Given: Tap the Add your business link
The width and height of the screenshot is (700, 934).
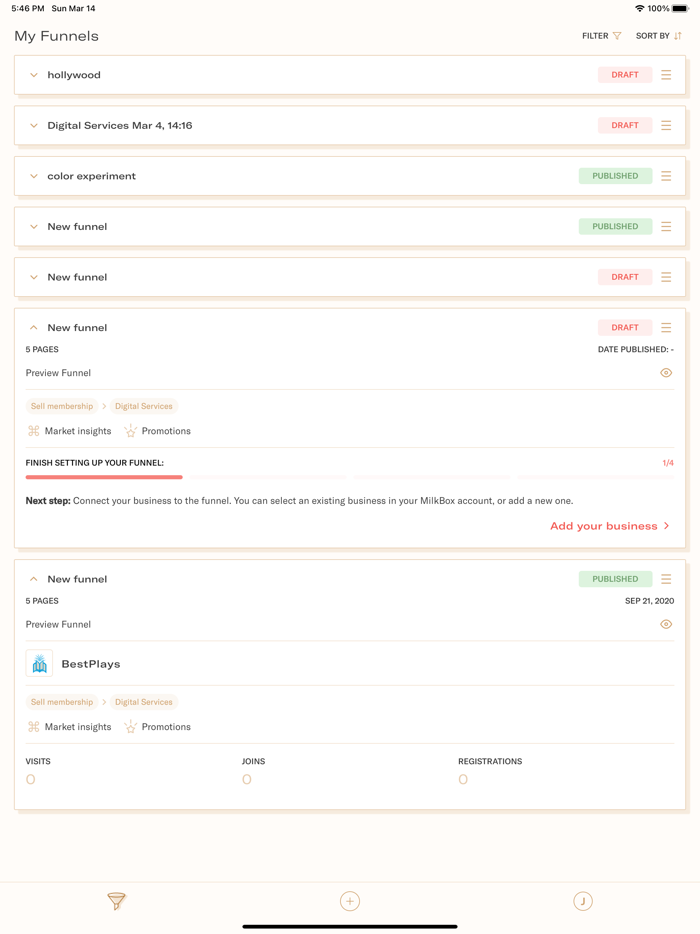Looking at the screenshot, I should [x=609, y=526].
